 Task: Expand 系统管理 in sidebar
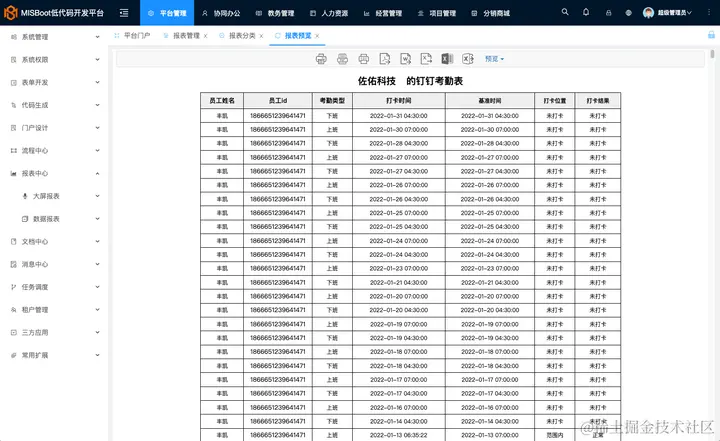[55, 37]
